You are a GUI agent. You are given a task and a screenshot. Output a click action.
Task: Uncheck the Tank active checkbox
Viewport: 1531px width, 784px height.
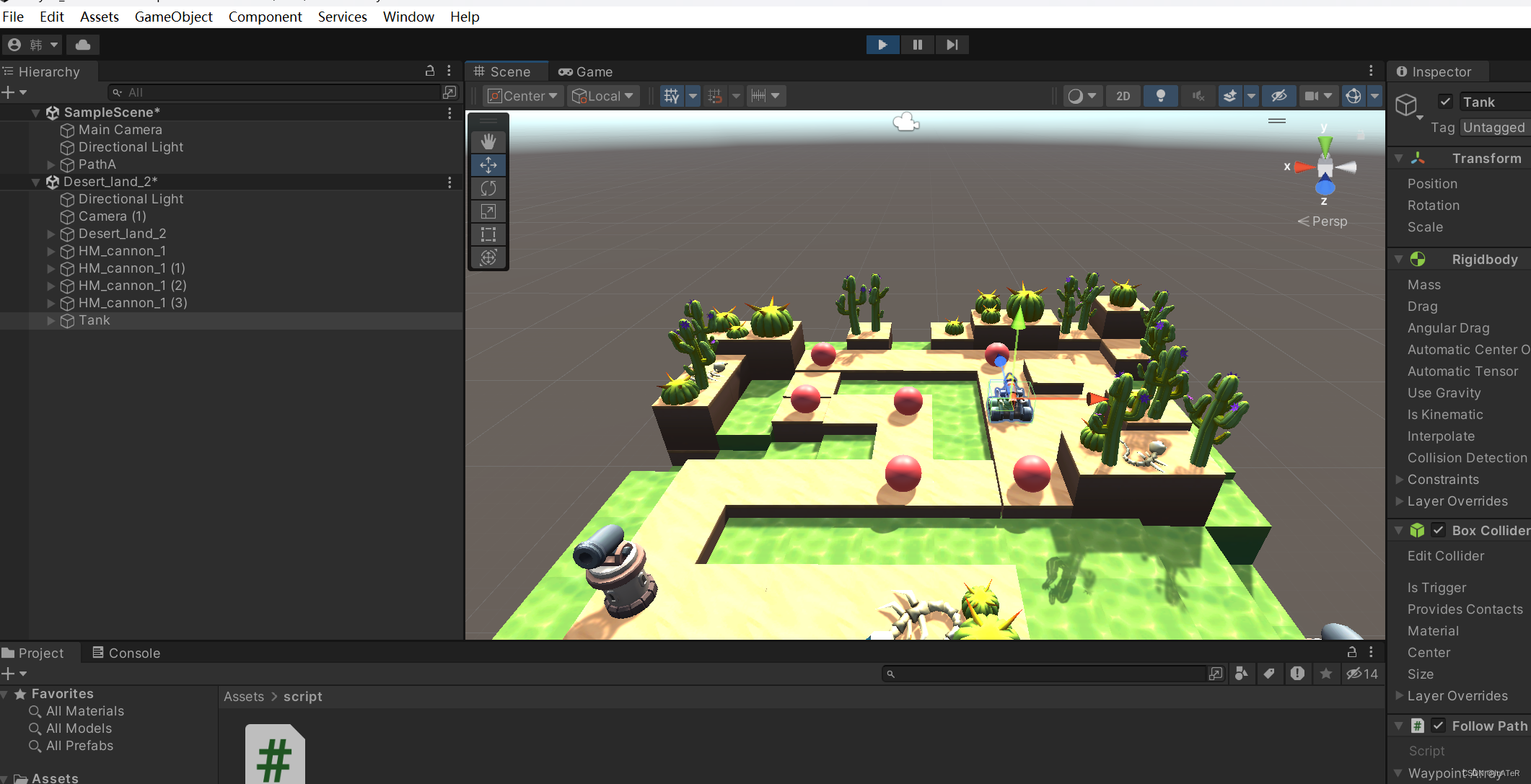pos(1445,102)
